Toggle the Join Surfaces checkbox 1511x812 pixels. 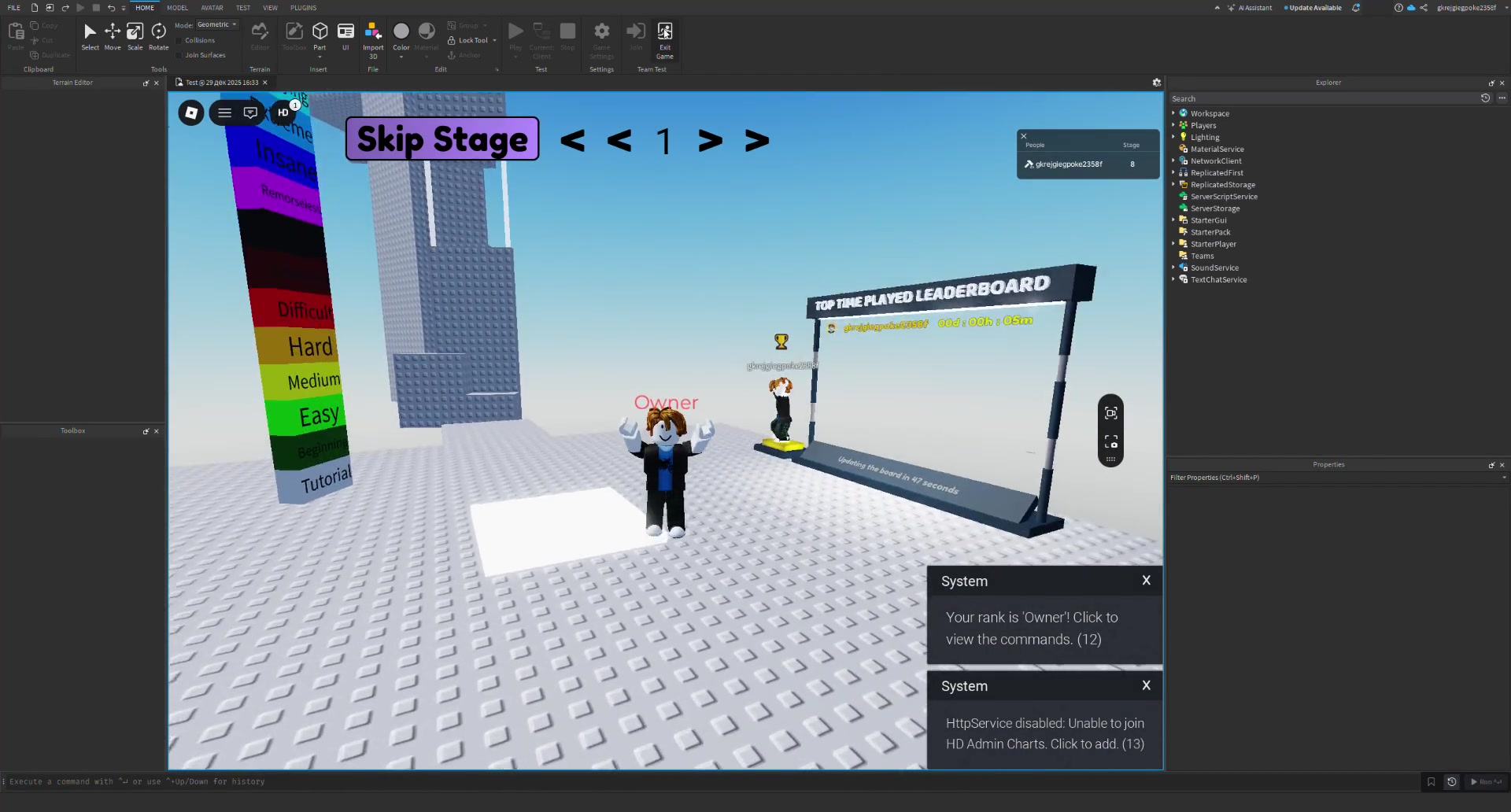[179, 56]
